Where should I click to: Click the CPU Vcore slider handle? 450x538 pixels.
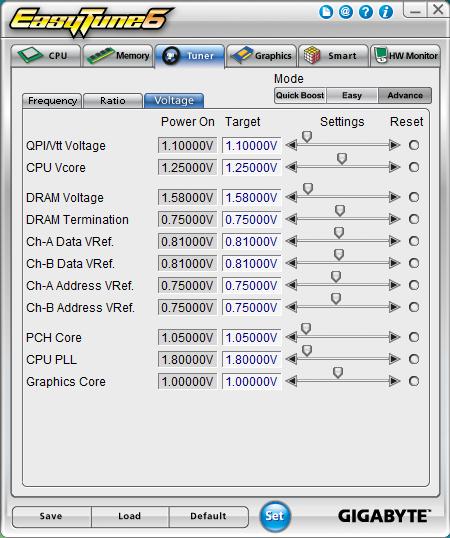pyautogui.click(x=342, y=159)
